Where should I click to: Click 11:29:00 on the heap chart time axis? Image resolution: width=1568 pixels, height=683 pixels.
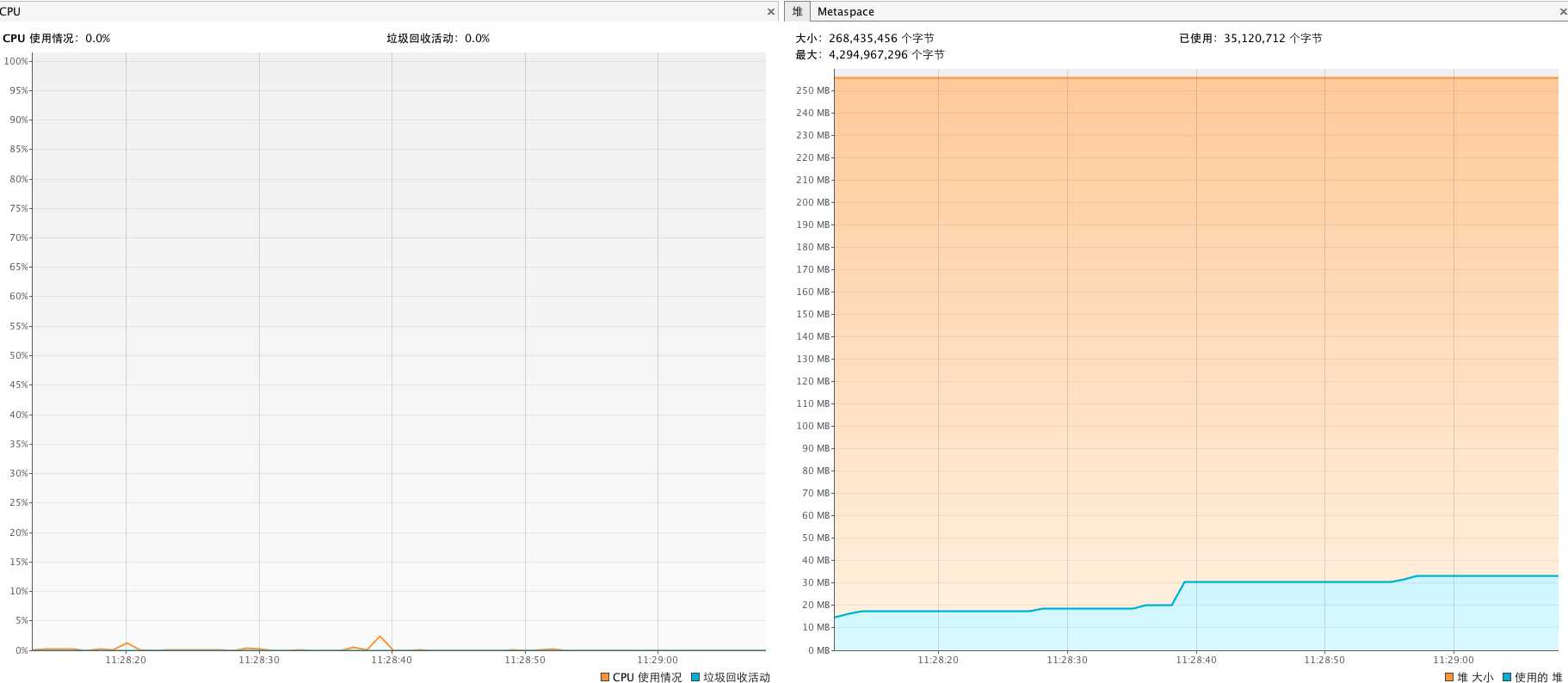pyautogui.click(x=1454, y=660)
